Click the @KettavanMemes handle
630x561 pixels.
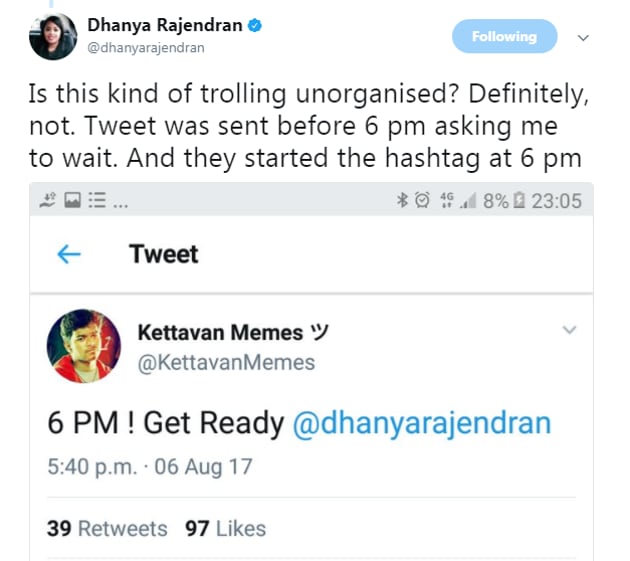226,363
